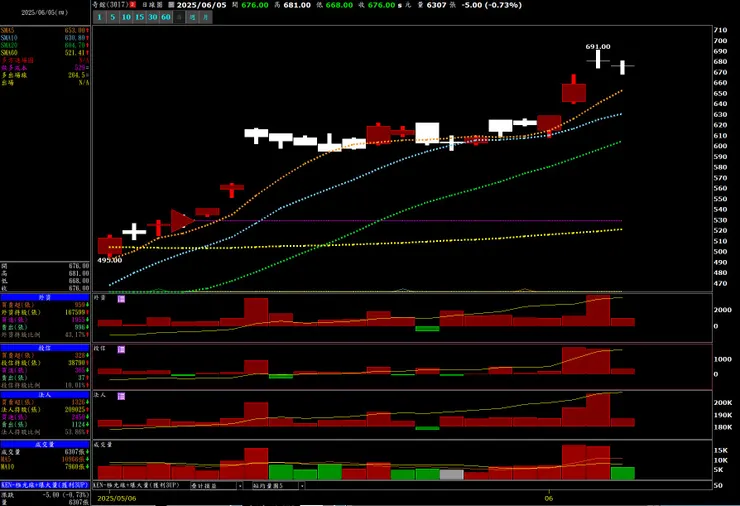Click the change -5.00 (-0.73%) in the title bar
The image size is (740, 506).
[x=492, y=5]
